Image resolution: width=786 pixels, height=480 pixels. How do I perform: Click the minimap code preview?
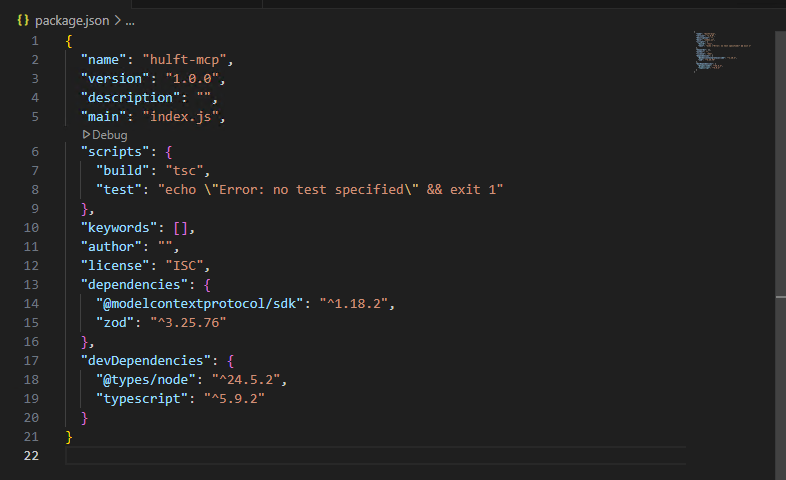pos(722,51)
